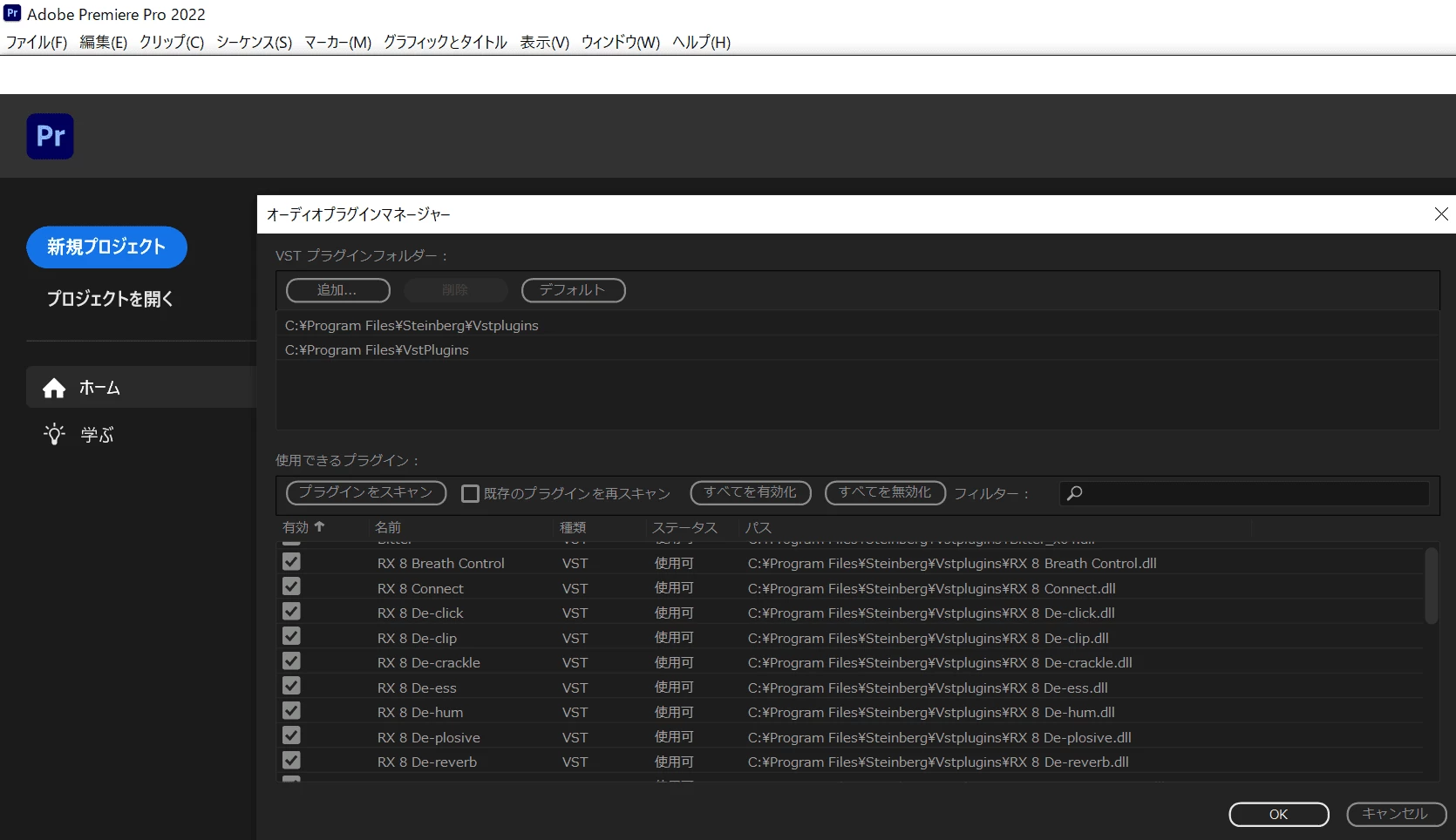Viewport: 1456px width, 840px height.
Task: Click the magnifier icon in filter box
Action: click(1075, 493)
